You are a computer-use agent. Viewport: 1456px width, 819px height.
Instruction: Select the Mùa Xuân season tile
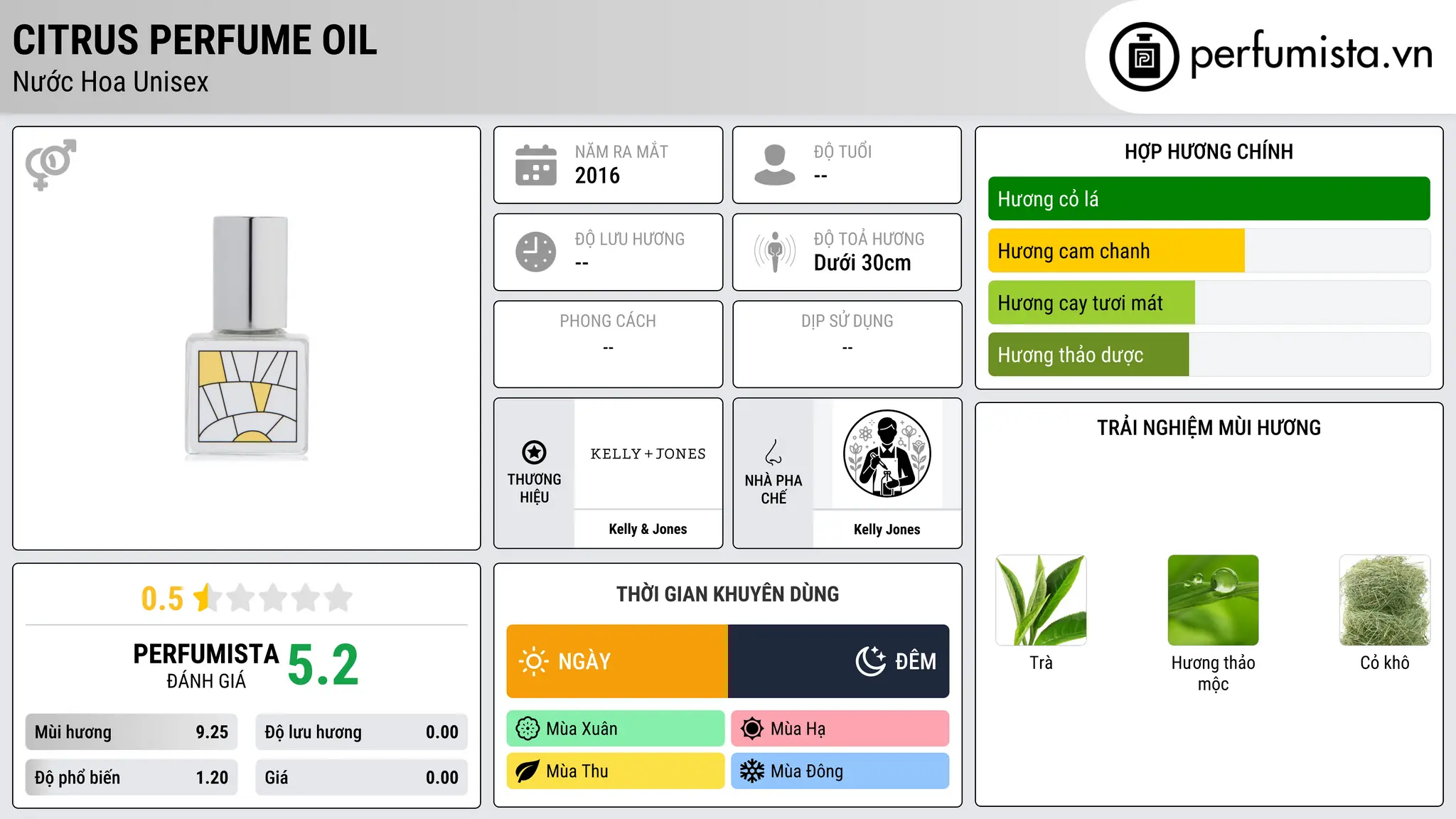tap(616, 729)
